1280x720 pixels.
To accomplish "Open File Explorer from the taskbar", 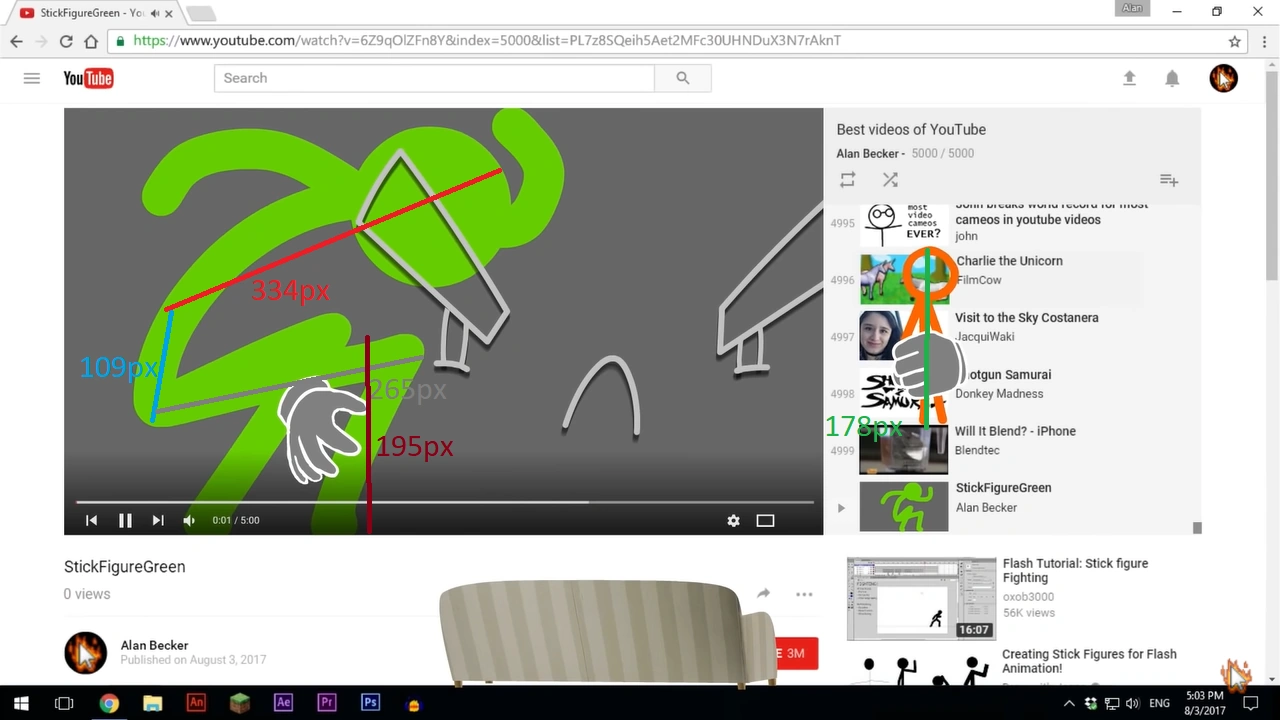I will click(152, 703).
